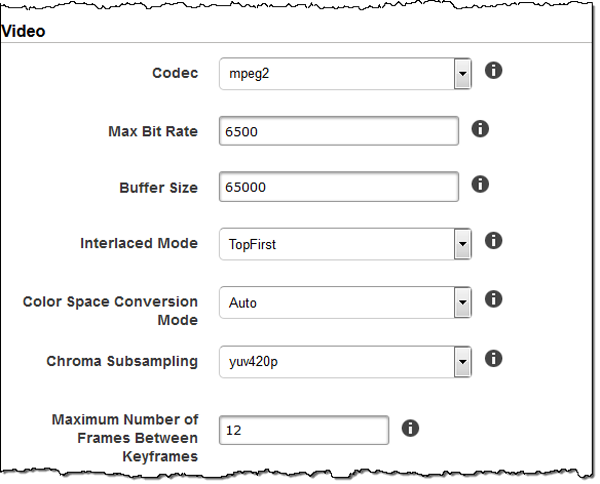Select the Buffer Size field with 65000

(339, 187)
